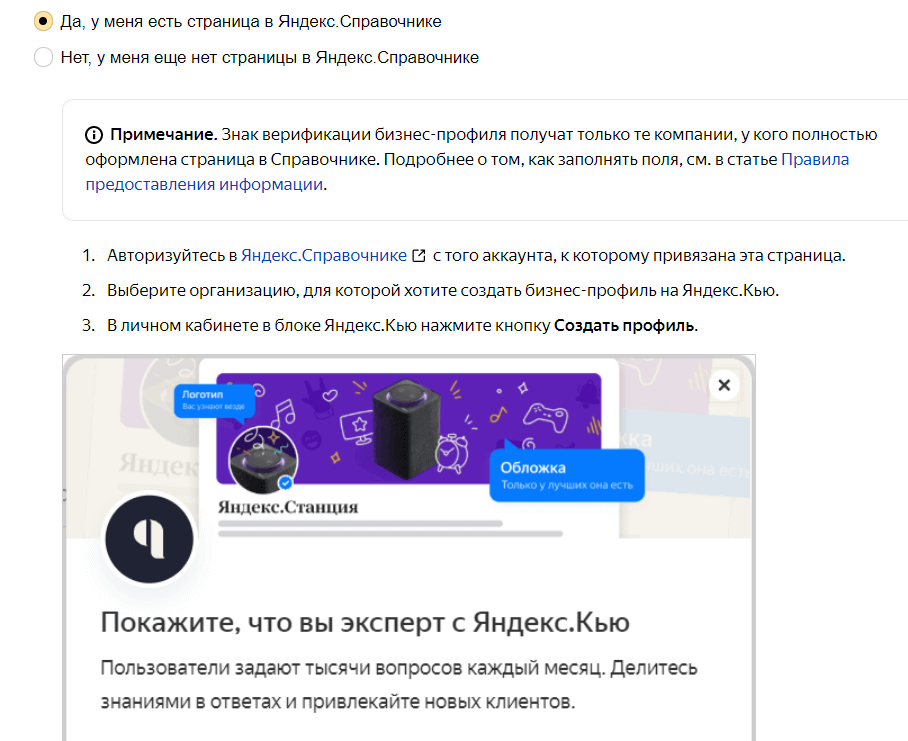The width and height of the screenshot is (908, 741).
Task: Select the radio 'Нет, у меня еще нет страницы'
Action: [42, 57]
